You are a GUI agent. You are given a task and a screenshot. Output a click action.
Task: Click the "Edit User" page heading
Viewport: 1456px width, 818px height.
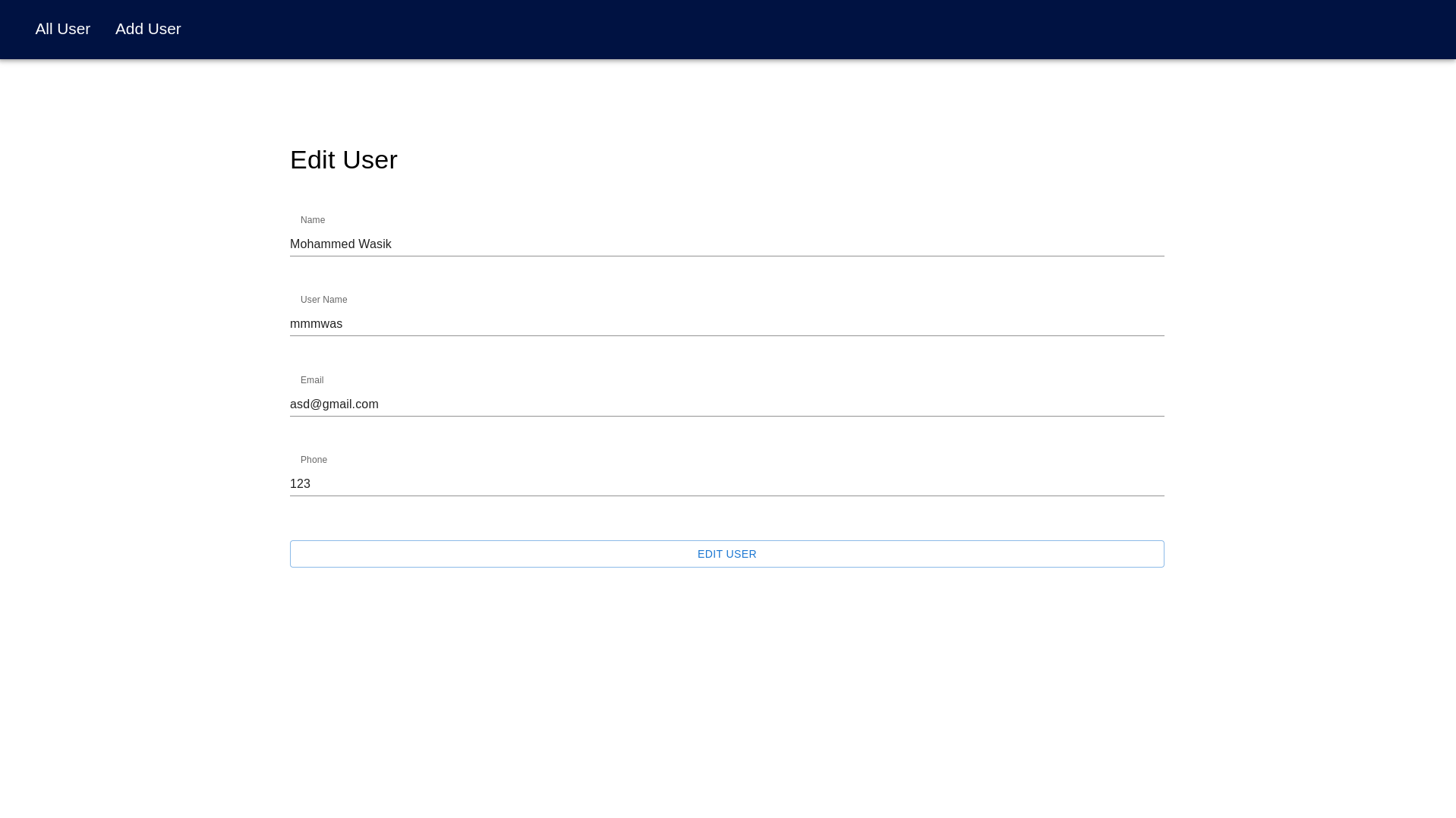click(x=343, y=160)
